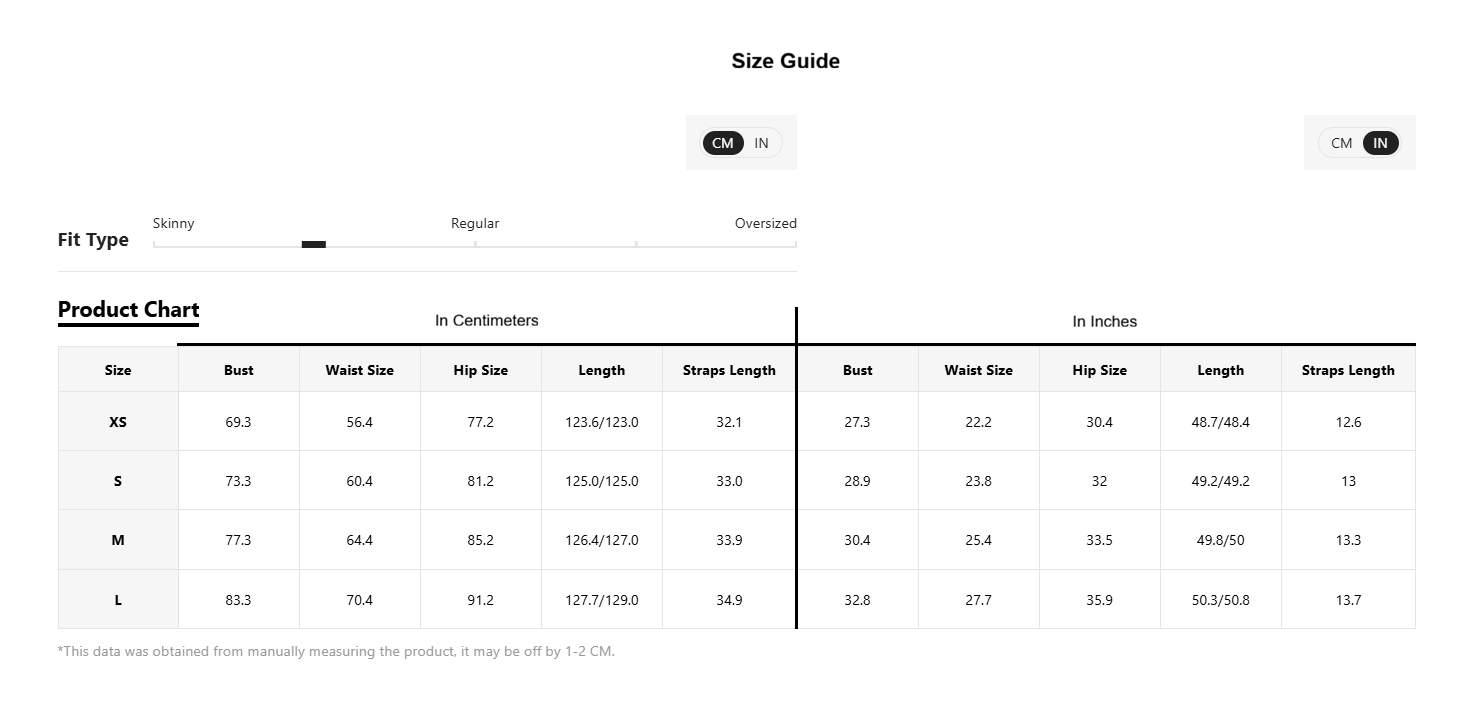The image size is (1476, 702).
Task: Click the Size column header
Action: [118, 370]
